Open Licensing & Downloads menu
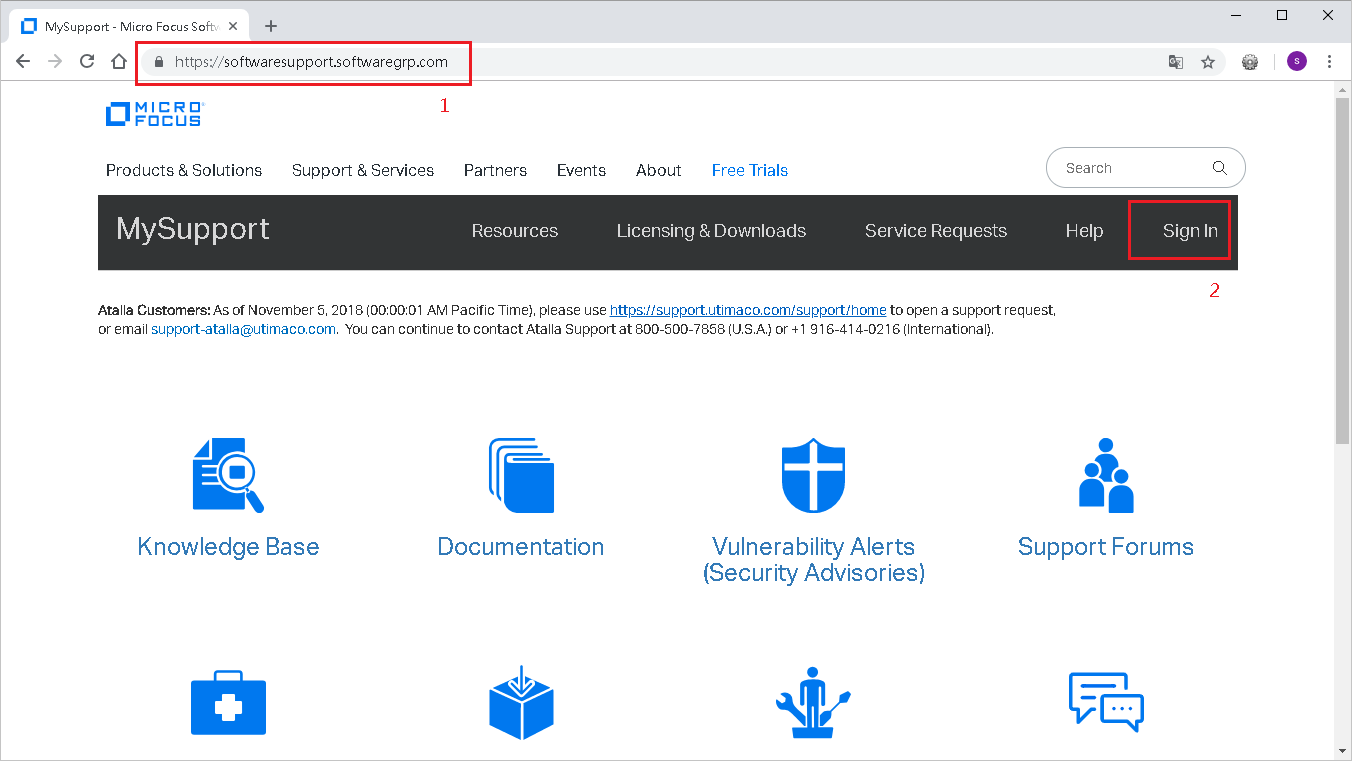 [711, 231]
